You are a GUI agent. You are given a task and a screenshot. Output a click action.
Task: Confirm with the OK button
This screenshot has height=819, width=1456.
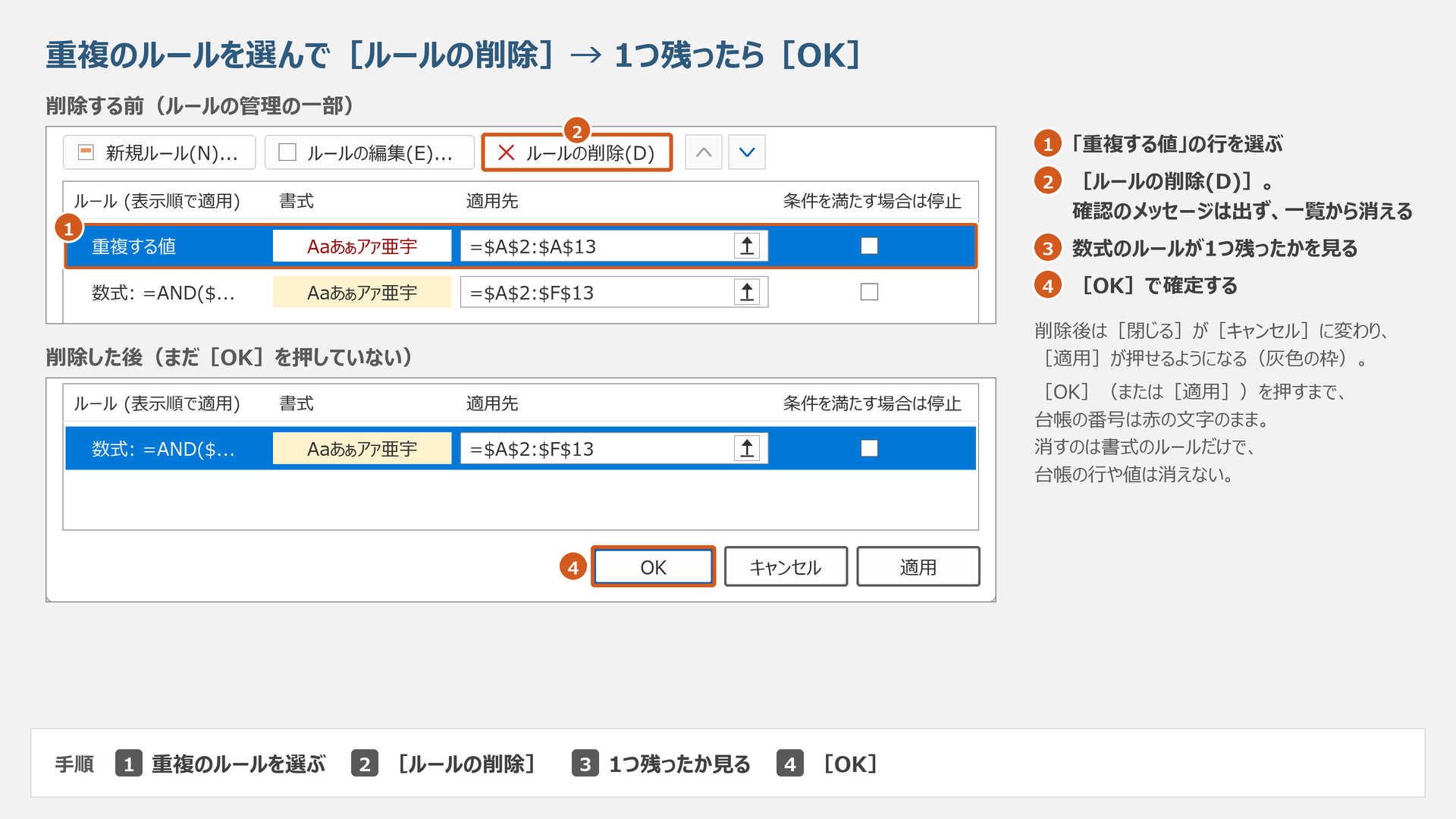coord(653,566)
